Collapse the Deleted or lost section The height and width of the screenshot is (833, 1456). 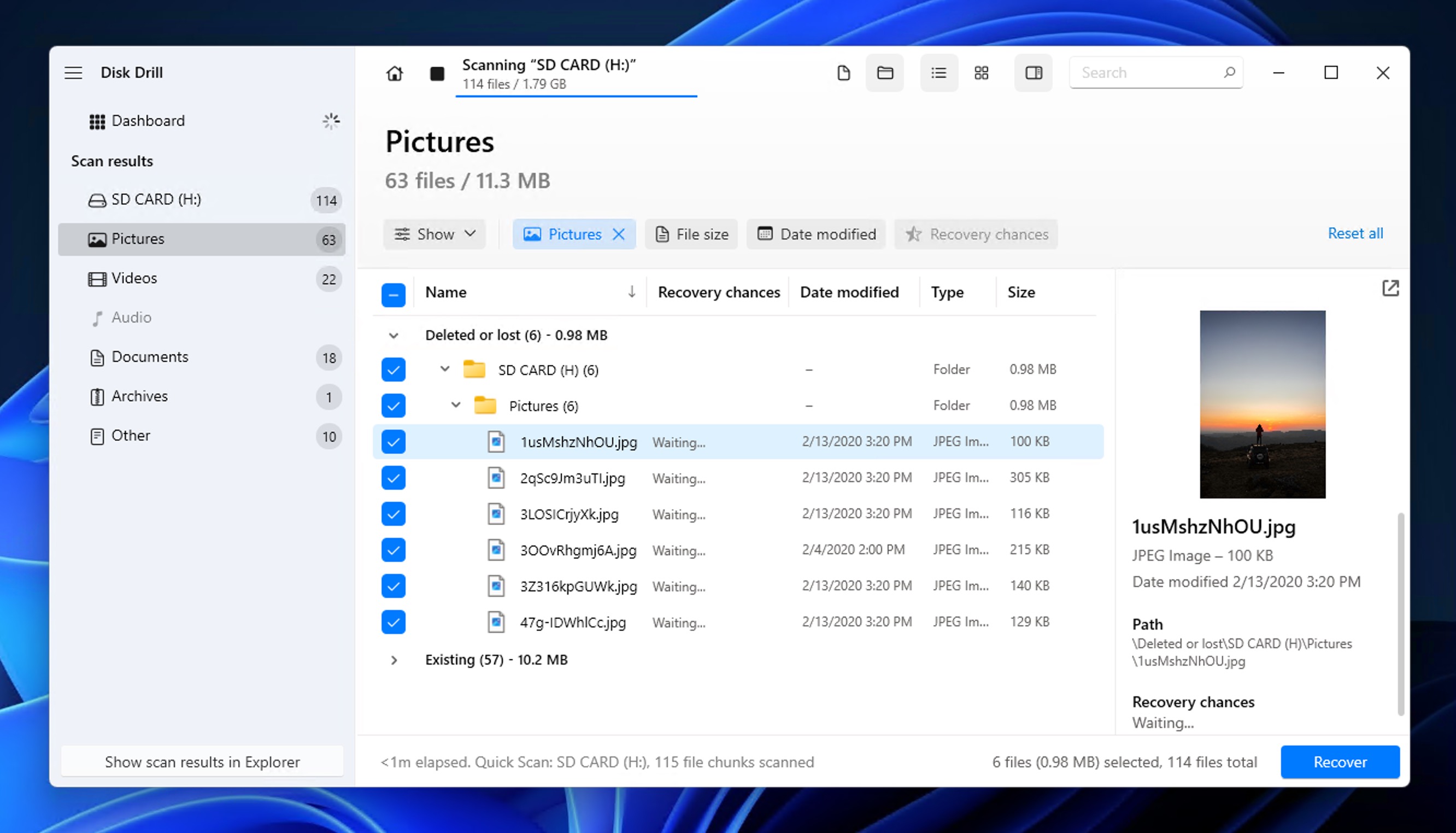pos(394,335)
